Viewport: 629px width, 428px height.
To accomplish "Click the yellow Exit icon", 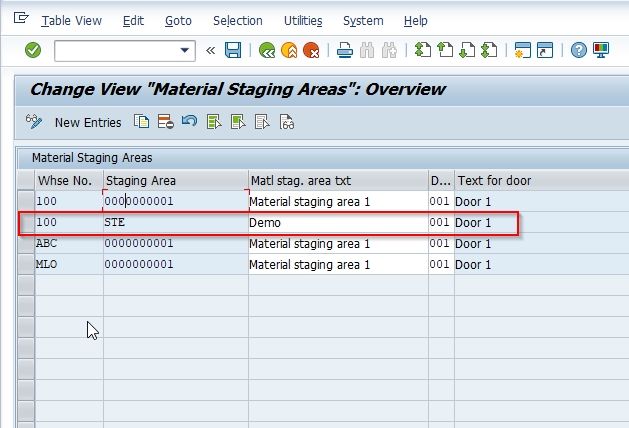I will [289, 51].
